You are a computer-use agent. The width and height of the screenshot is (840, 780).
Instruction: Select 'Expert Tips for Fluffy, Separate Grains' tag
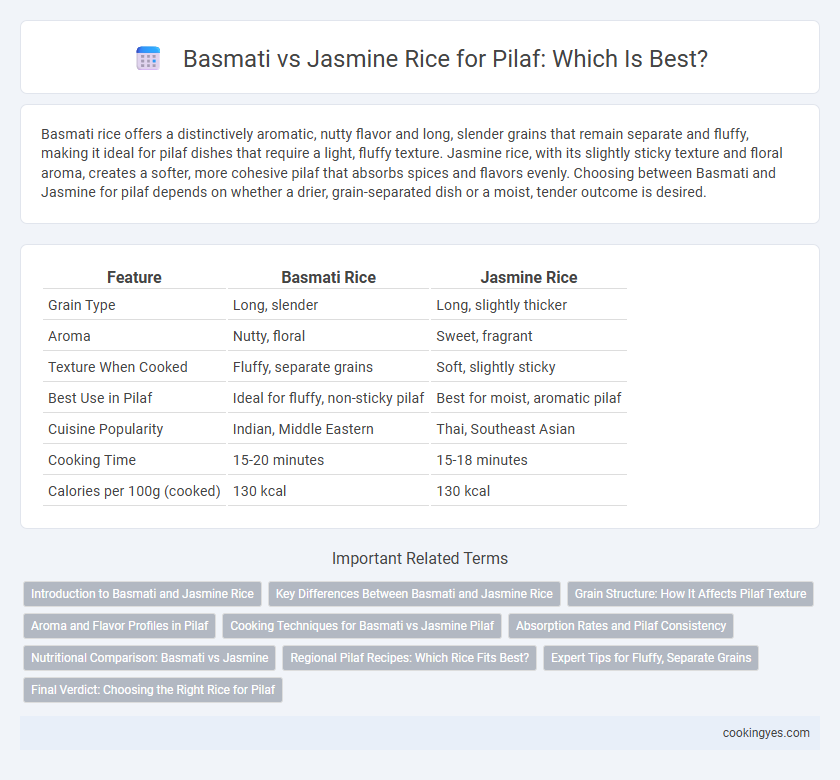pos(651,658)
